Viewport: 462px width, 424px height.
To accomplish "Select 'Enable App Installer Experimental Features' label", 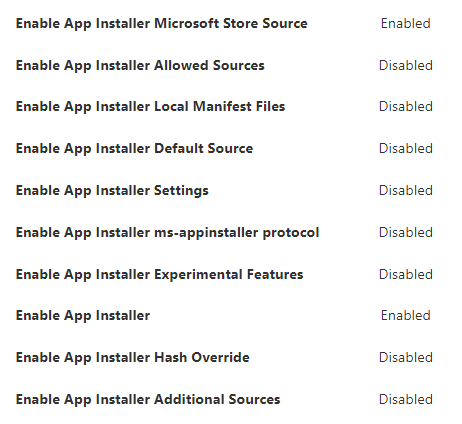I will click(x=159, y=275).
